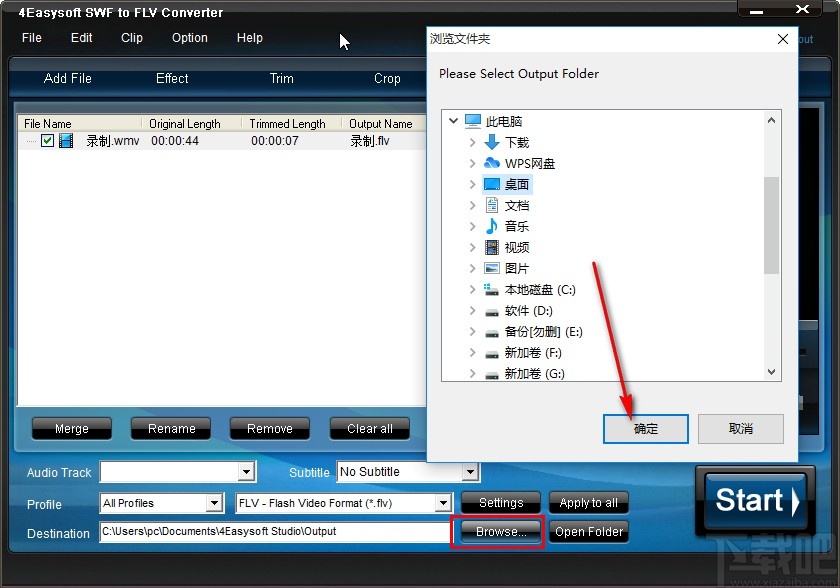Confirm folder selection with 确定 button

pyautogui.click(x=645, y=428)
